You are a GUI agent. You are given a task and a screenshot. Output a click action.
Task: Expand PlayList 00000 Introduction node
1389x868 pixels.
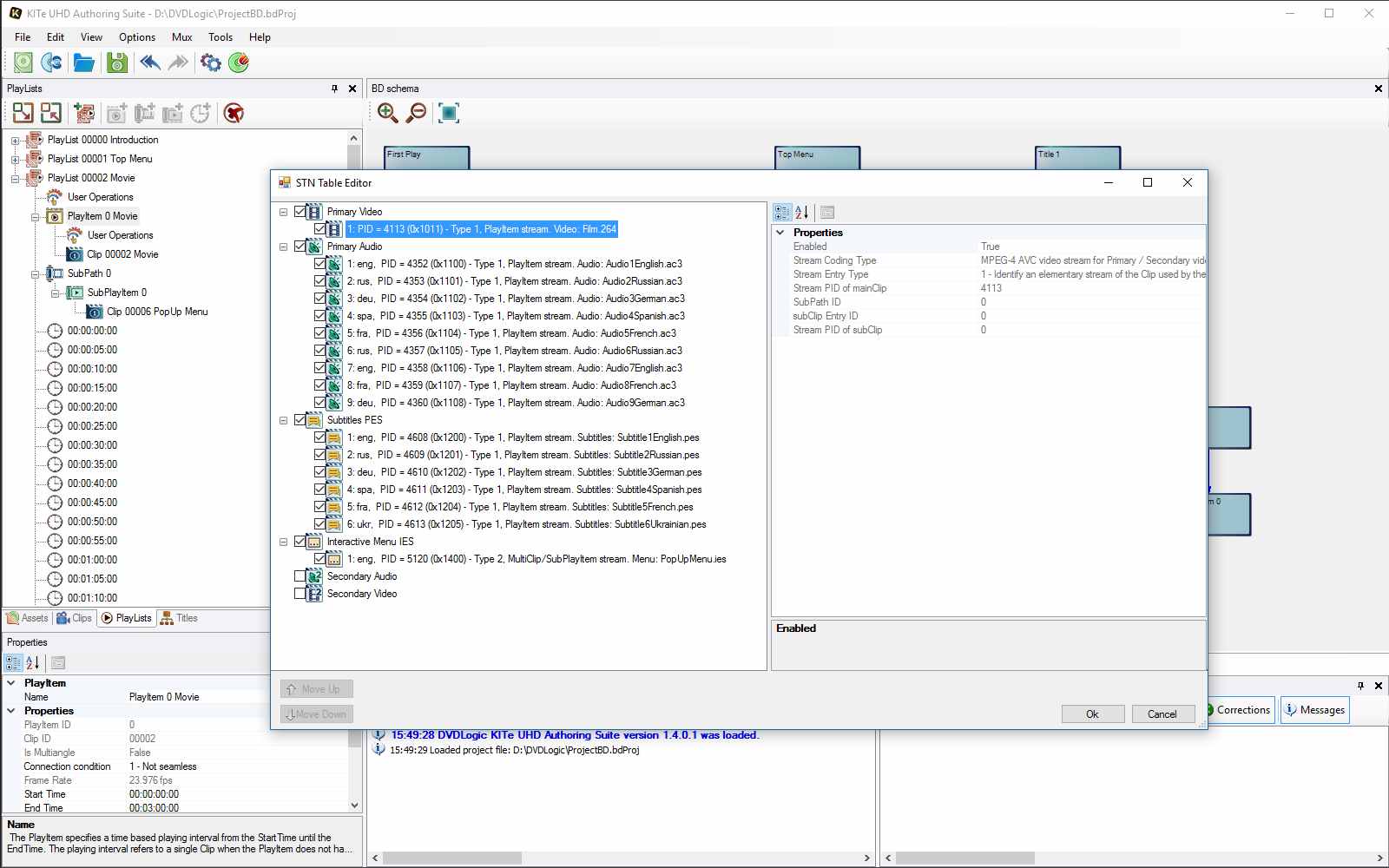click(x=15, y=140)
